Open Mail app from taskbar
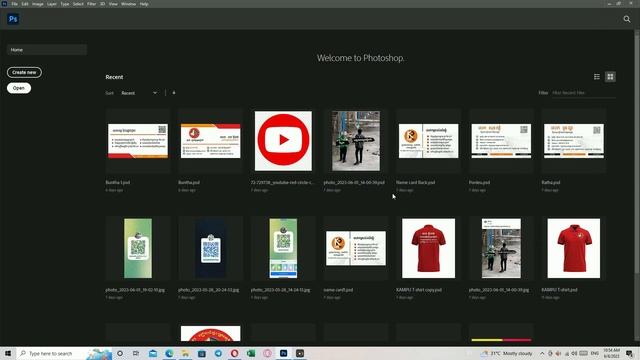Viewport: 640px width, 360px height. (153, 353)
